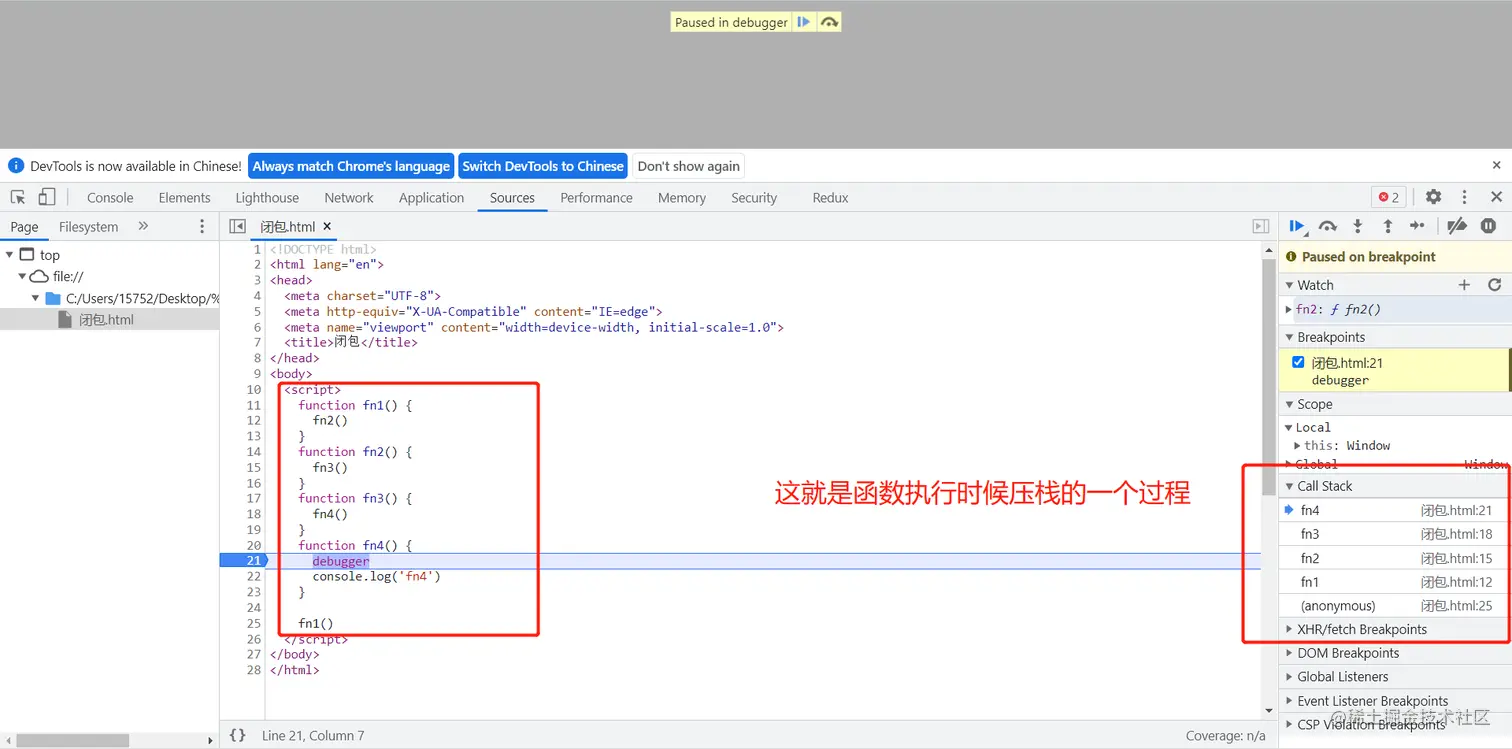Collapse the C:/Users/15752/Desktop folder node
Screen dimensions: 1512x749
point(35,298)
